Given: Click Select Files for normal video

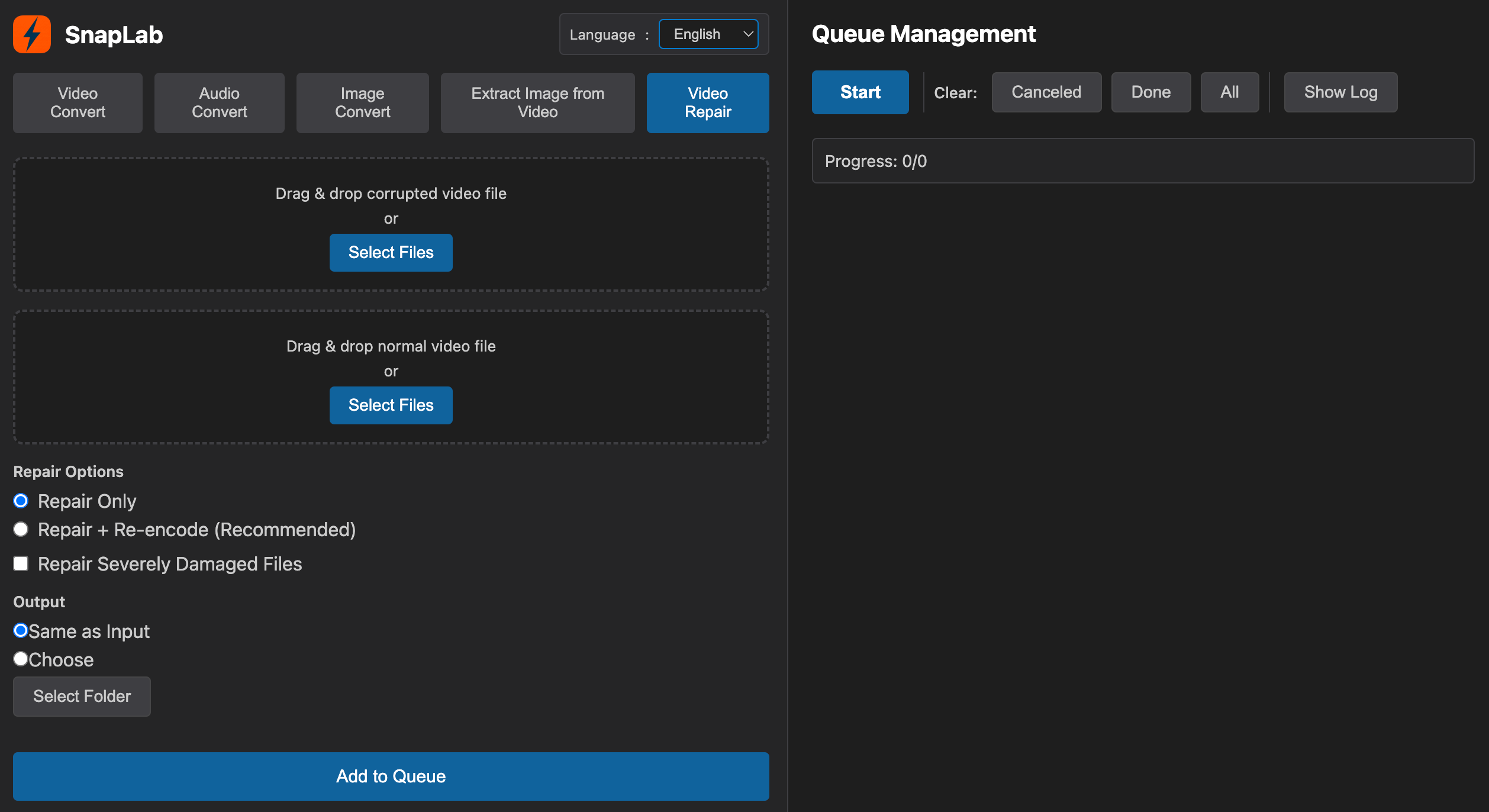Looking at the screenshot, I should pyautogui.click(x=391, y=405).
